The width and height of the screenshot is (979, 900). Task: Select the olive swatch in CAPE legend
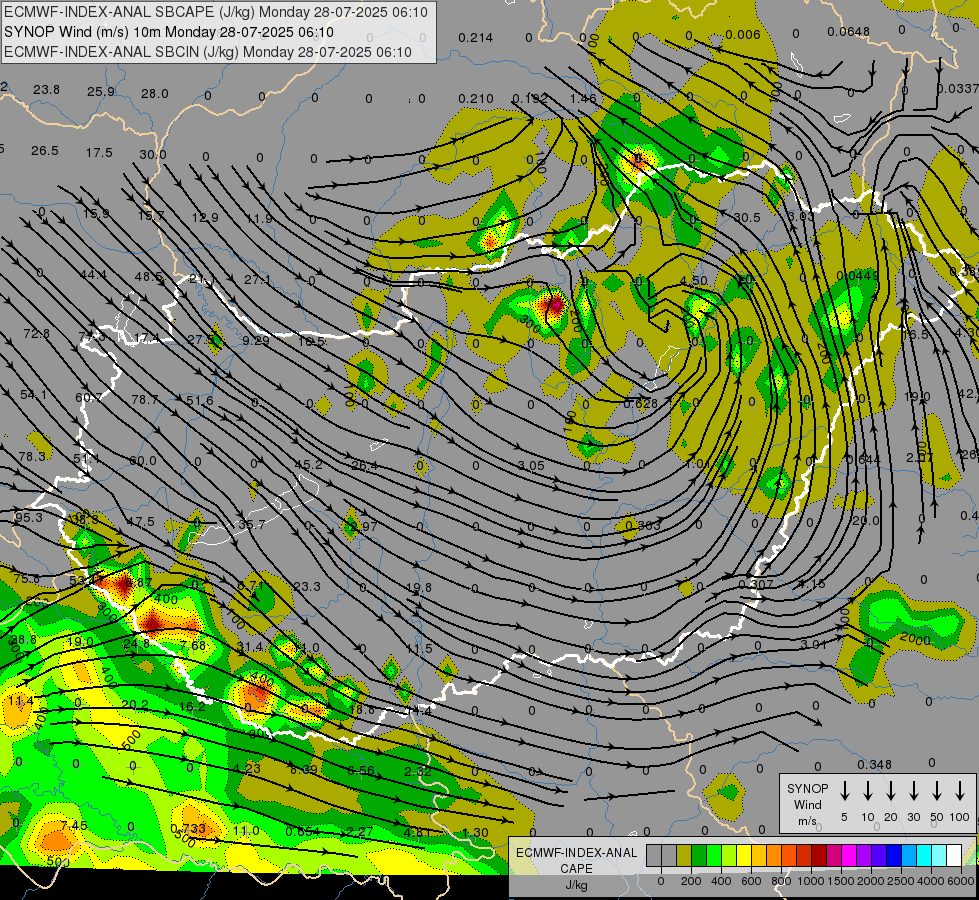click(x=684, y=856)
